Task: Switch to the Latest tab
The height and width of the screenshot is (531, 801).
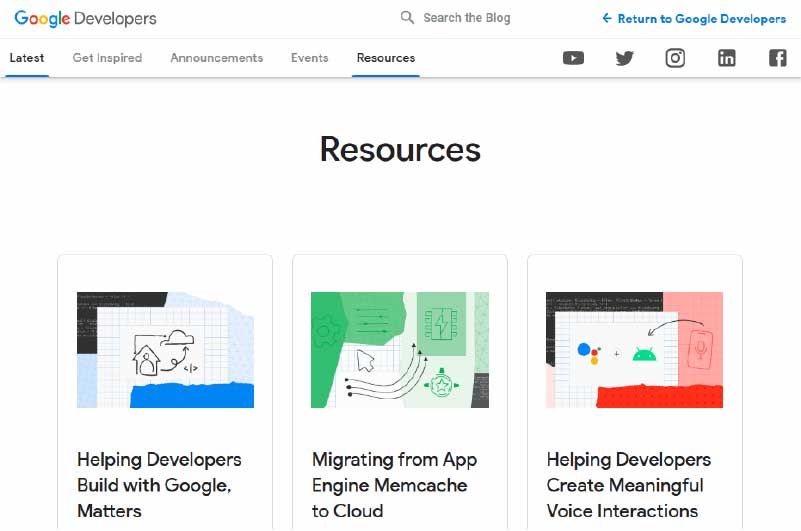Action: (x=27, y=58)
